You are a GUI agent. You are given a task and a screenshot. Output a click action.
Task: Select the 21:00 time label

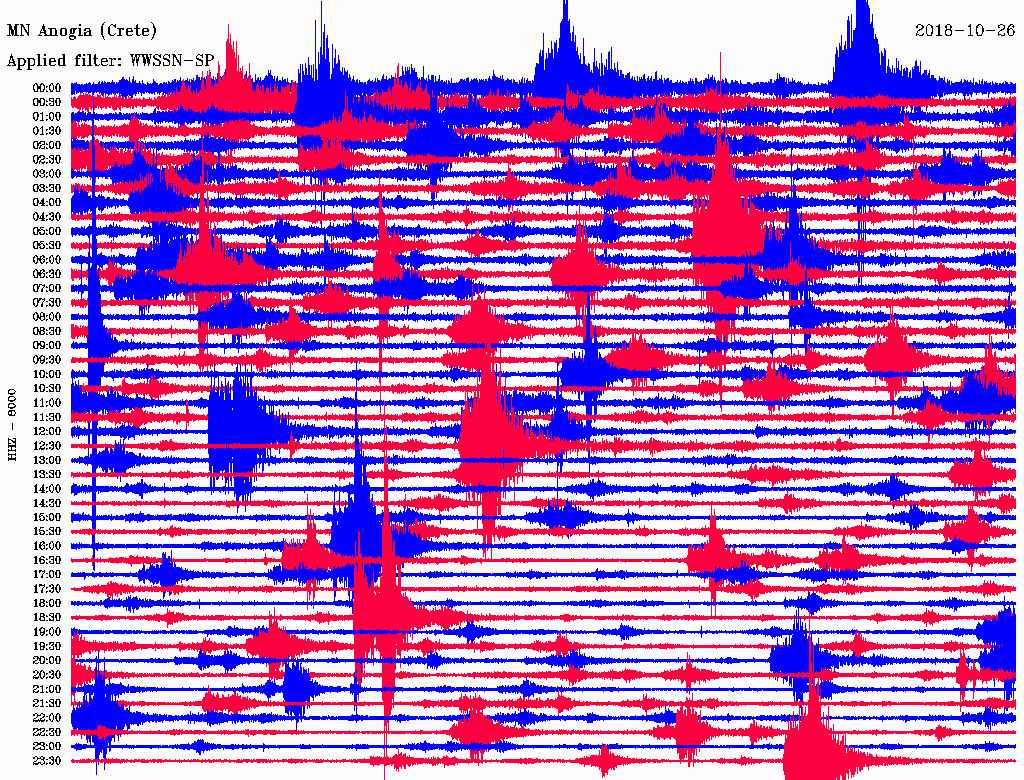47,689
